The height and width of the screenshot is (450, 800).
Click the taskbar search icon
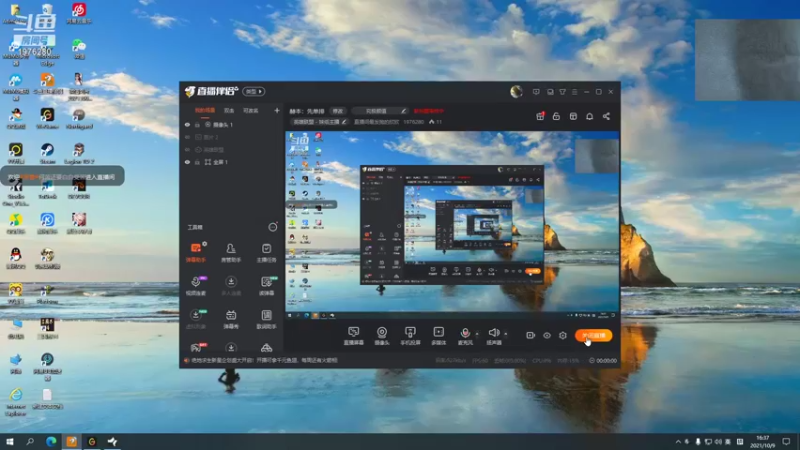click(x=30, y=441)
